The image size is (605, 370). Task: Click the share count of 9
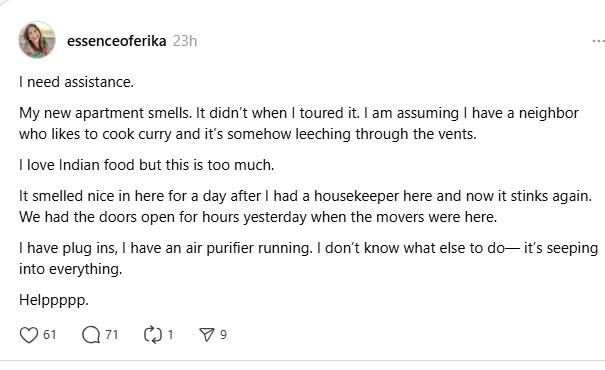pos(223,335)
